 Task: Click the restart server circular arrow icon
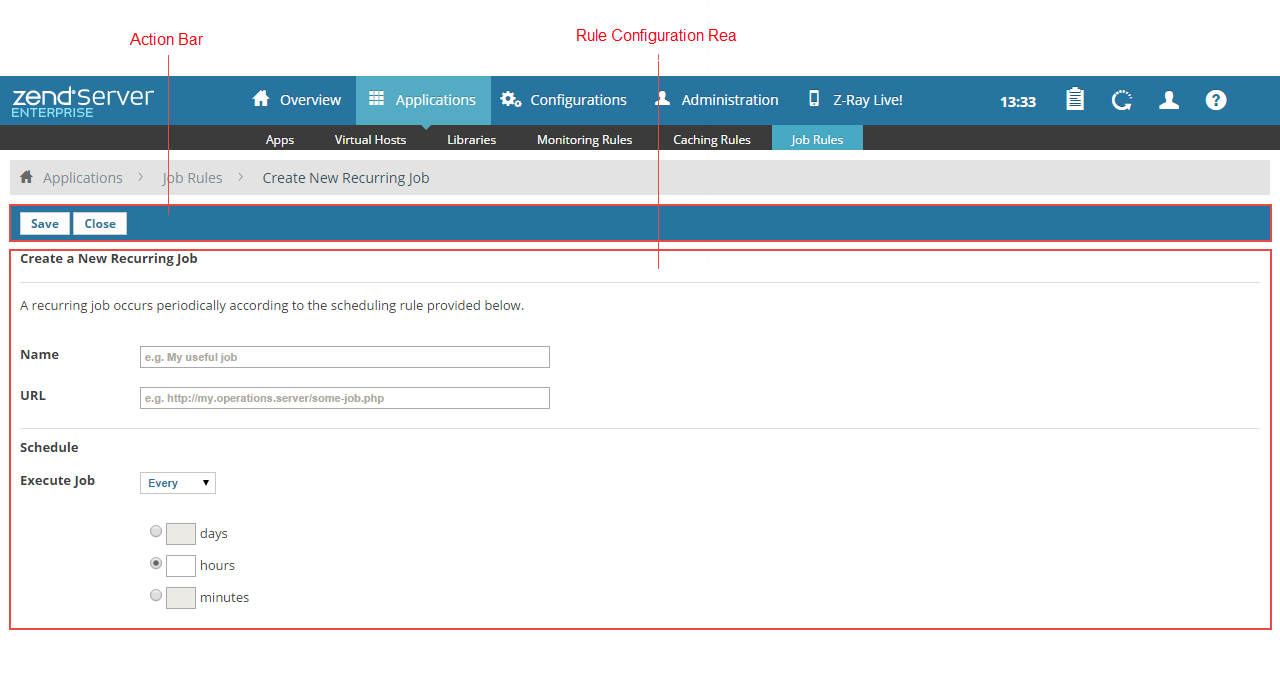[1122, 100]
